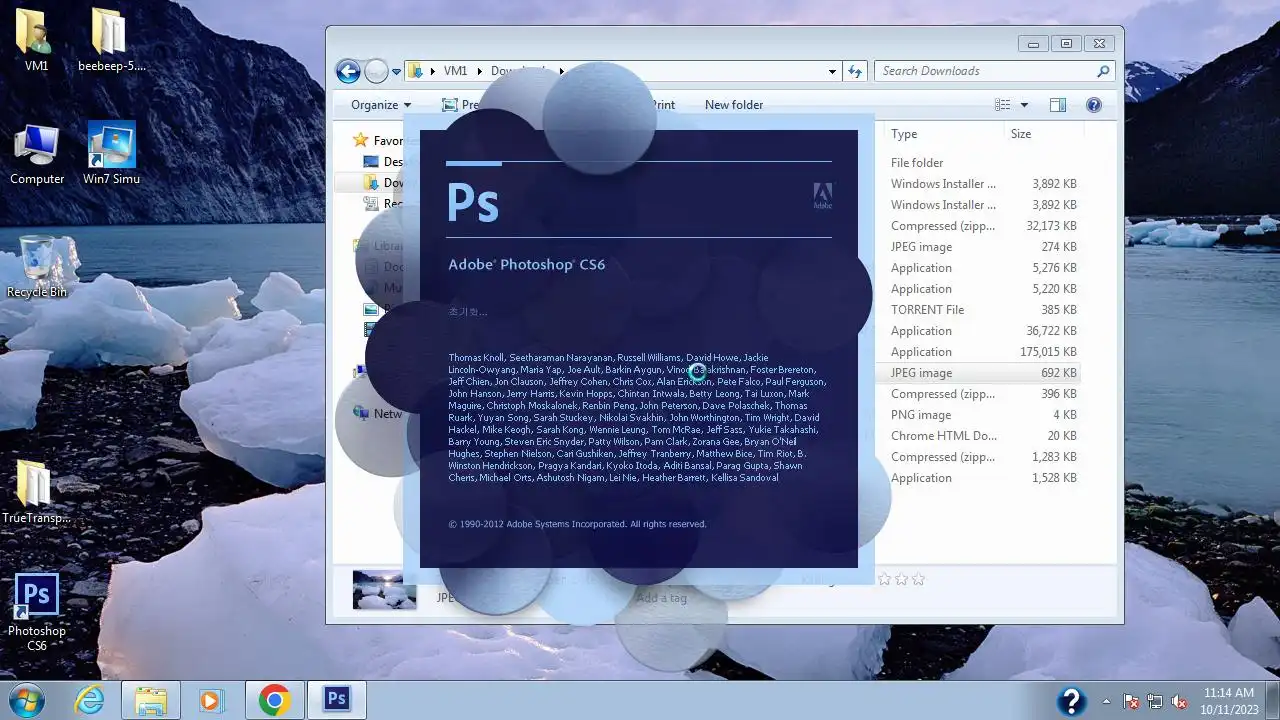Sort files by the Size column header
The height and width of the screenshot is (720, 1280).
(x=1020, y=134)
